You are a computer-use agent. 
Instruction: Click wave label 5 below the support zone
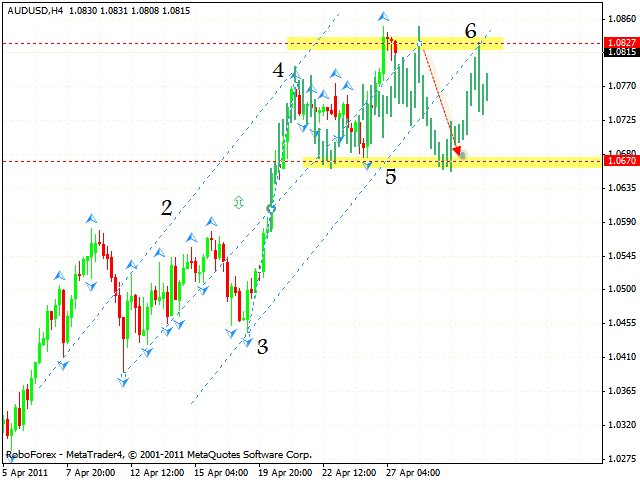[x=390, y=177]
